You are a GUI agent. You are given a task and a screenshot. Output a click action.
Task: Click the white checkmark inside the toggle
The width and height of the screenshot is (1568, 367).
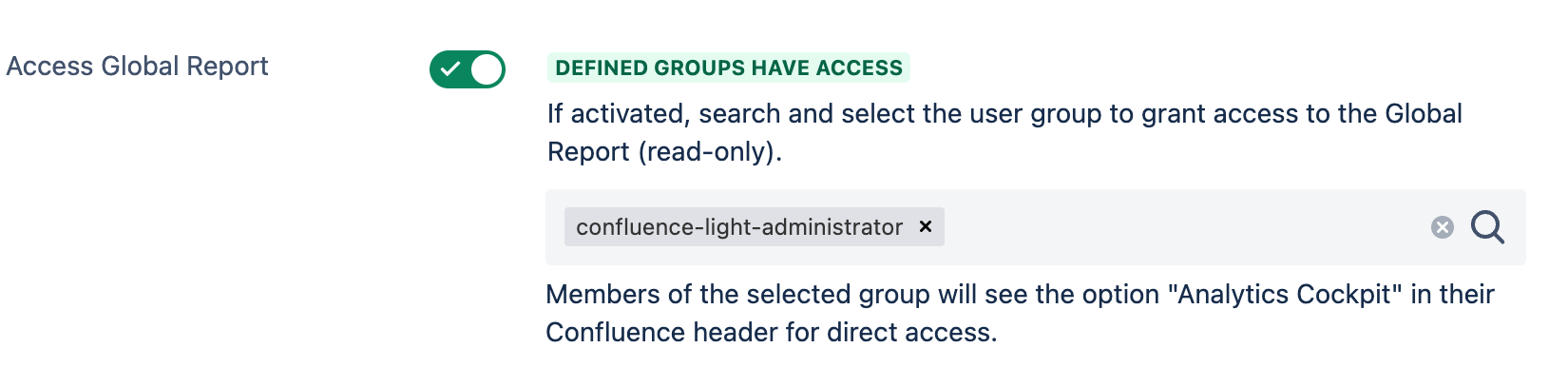click(450, 68)
